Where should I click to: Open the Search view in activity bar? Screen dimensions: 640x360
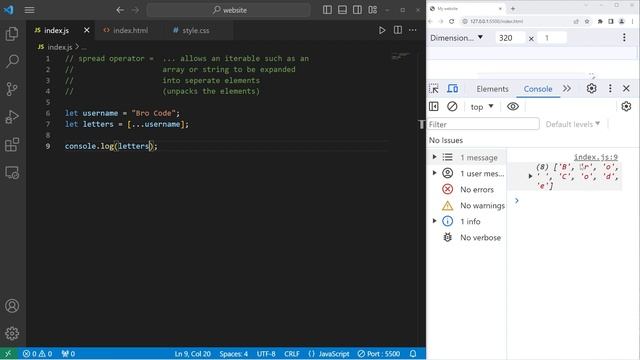click(12, 61)
